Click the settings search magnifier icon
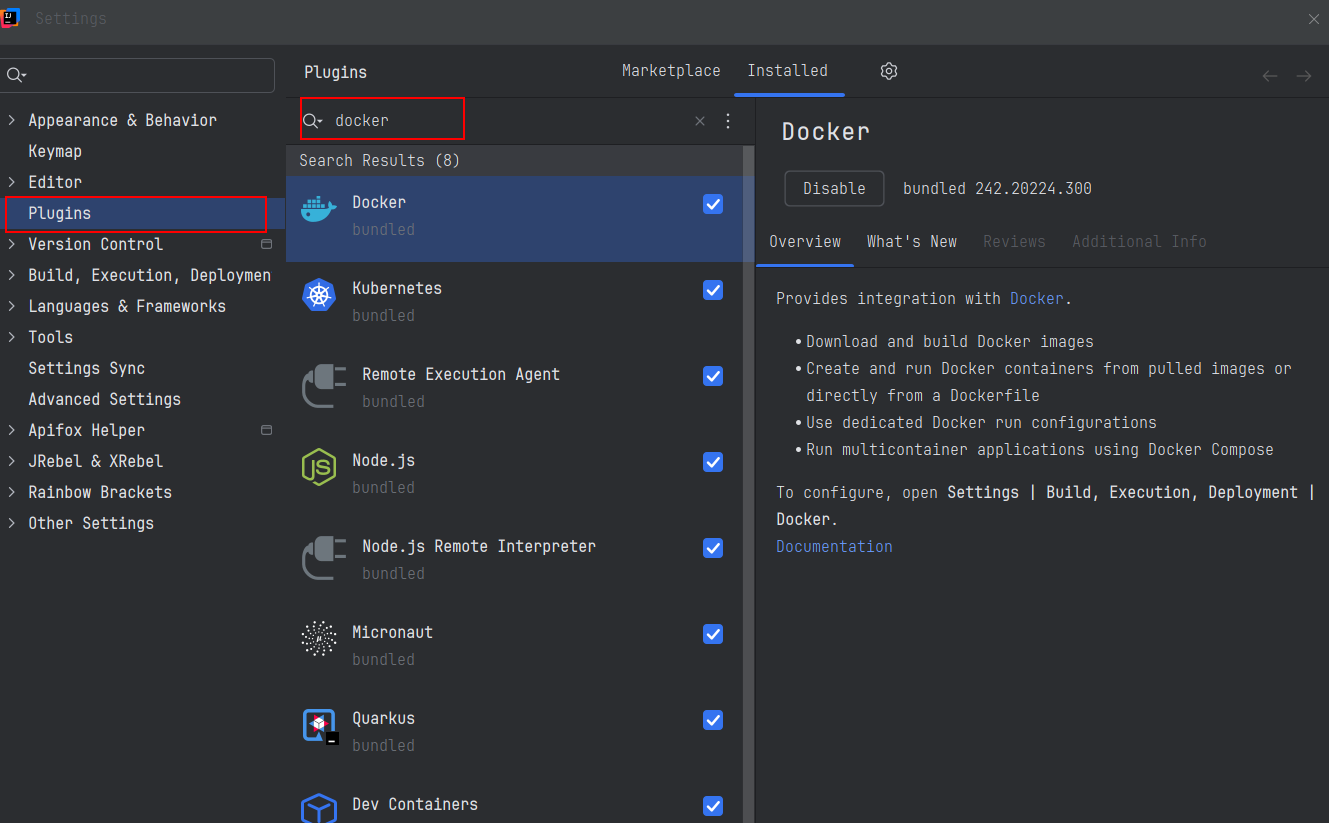 (x=15, y=75)
